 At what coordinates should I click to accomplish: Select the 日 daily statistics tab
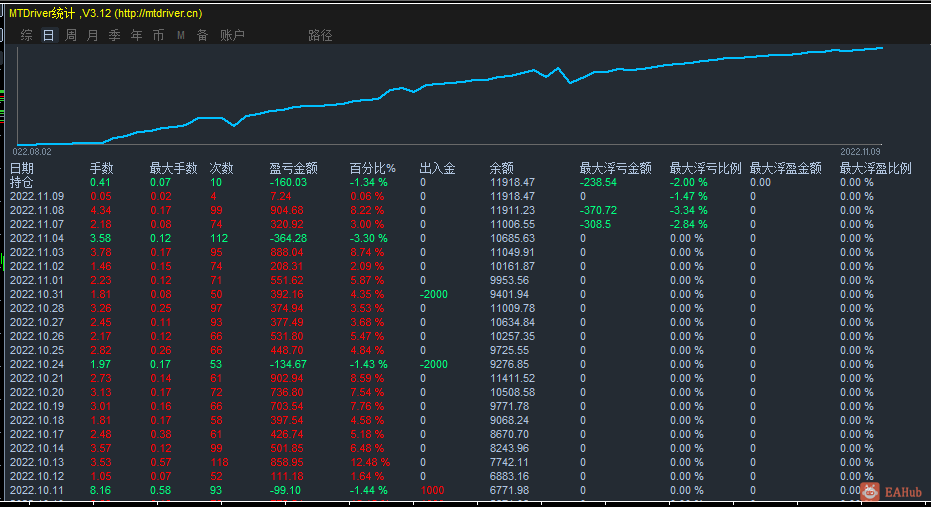[49, 35]
